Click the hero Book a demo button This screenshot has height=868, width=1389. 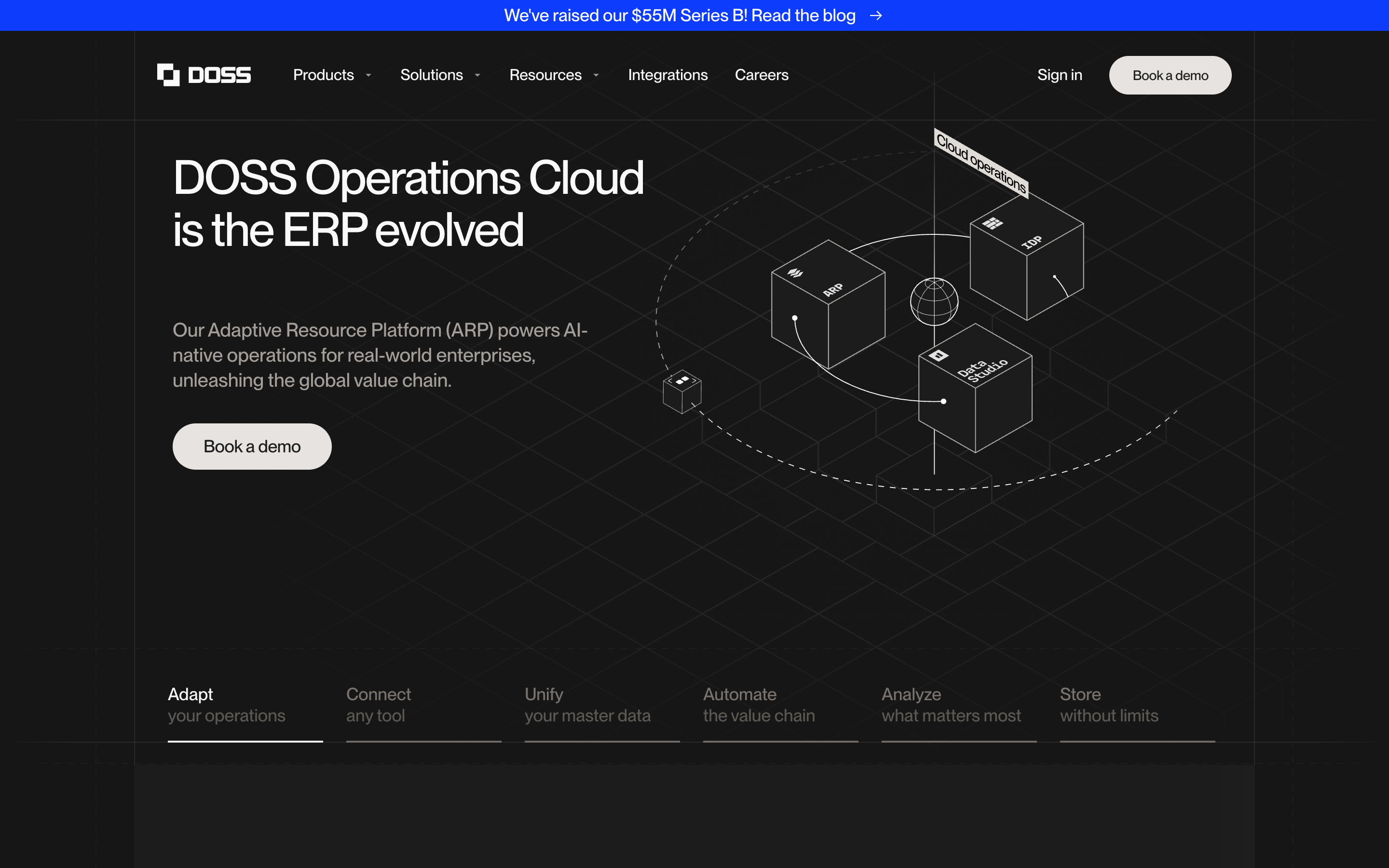click(x=252, y=447)
